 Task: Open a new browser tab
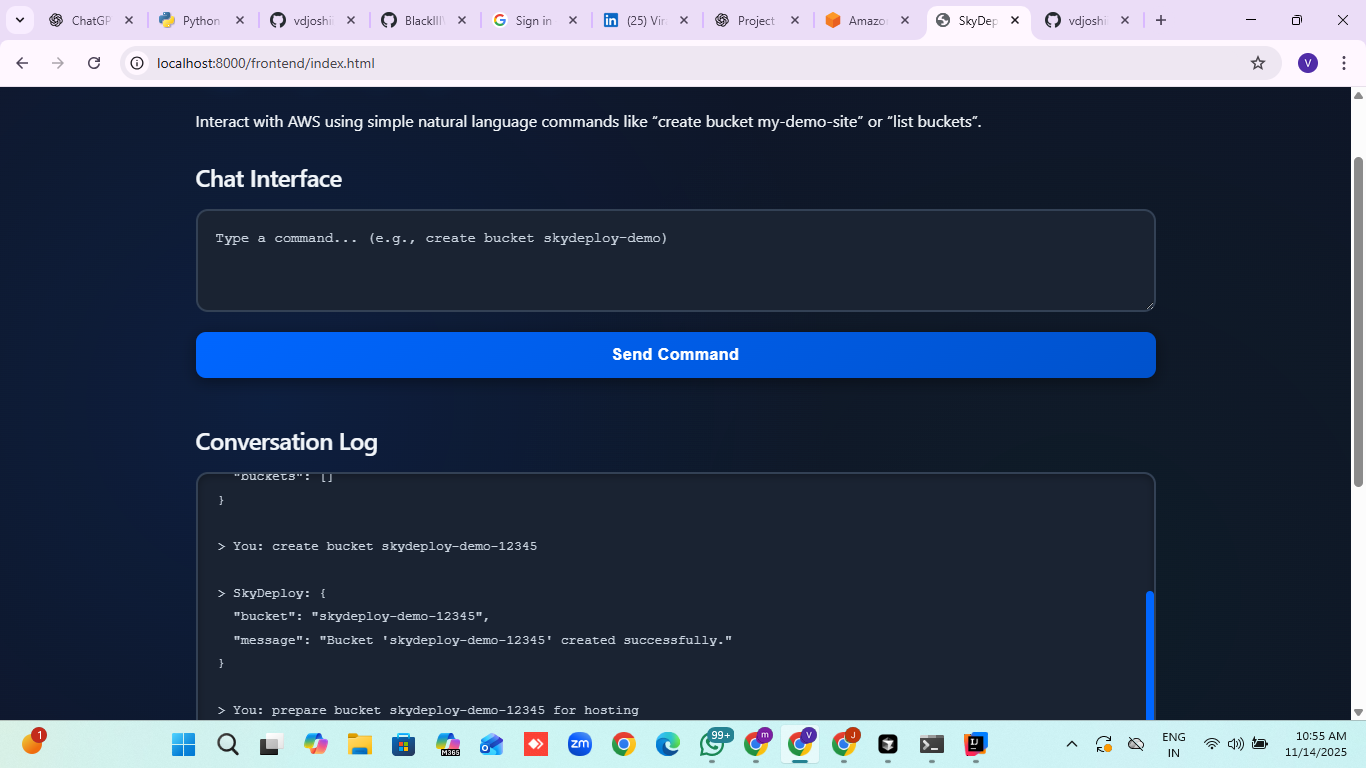tap(1161, 20)
